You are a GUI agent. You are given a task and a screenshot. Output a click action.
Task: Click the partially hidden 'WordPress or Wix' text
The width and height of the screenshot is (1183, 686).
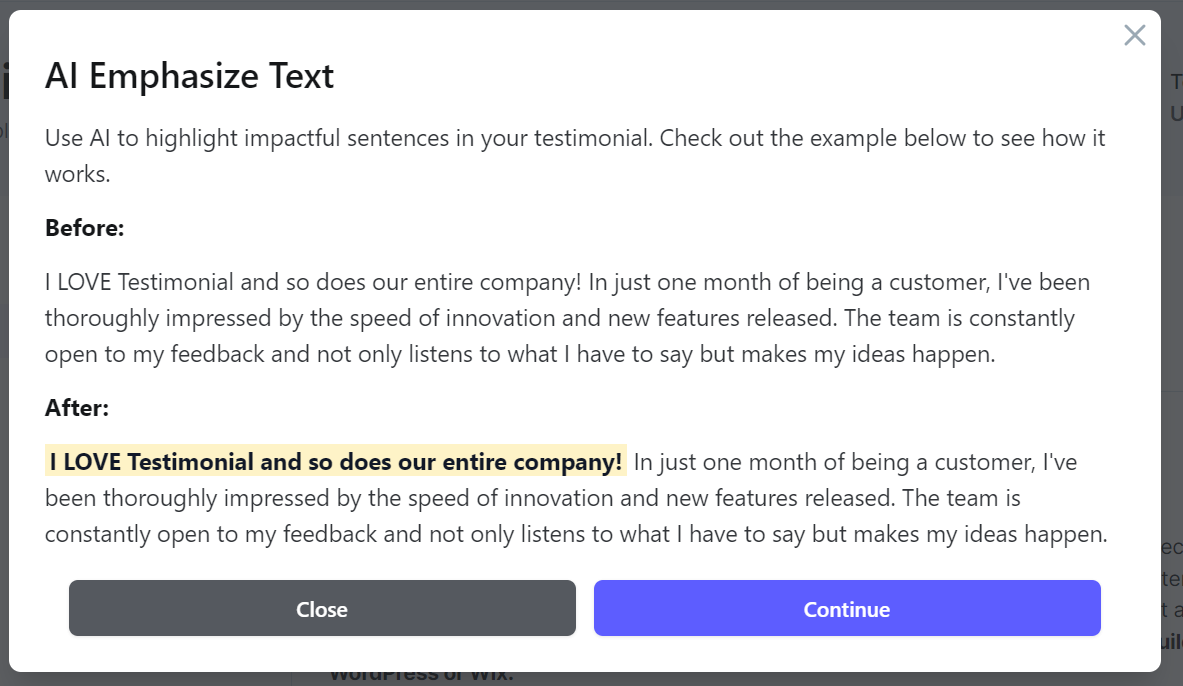point(421,675)
